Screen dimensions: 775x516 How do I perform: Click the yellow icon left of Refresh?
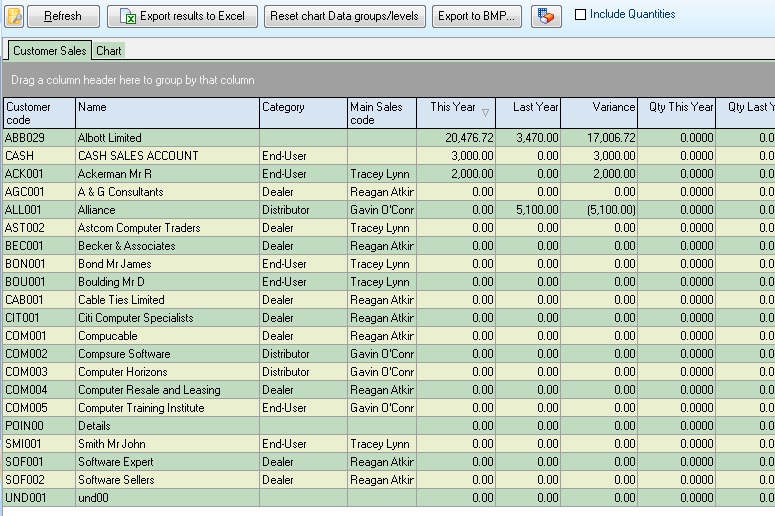[x=14, y=16]
